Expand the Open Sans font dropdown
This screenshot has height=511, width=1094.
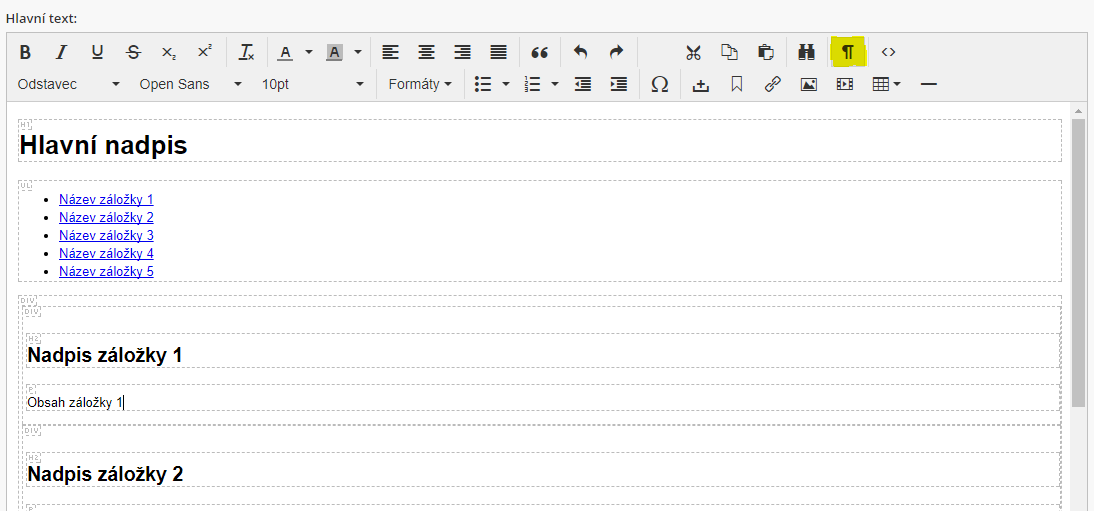tap(190, 85)
